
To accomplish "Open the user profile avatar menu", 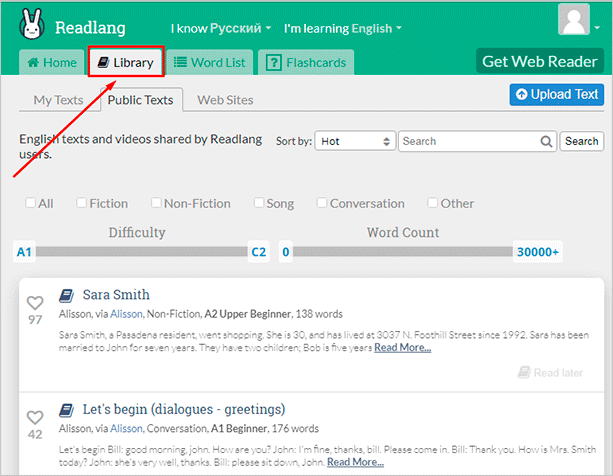I will coord(573,21).
